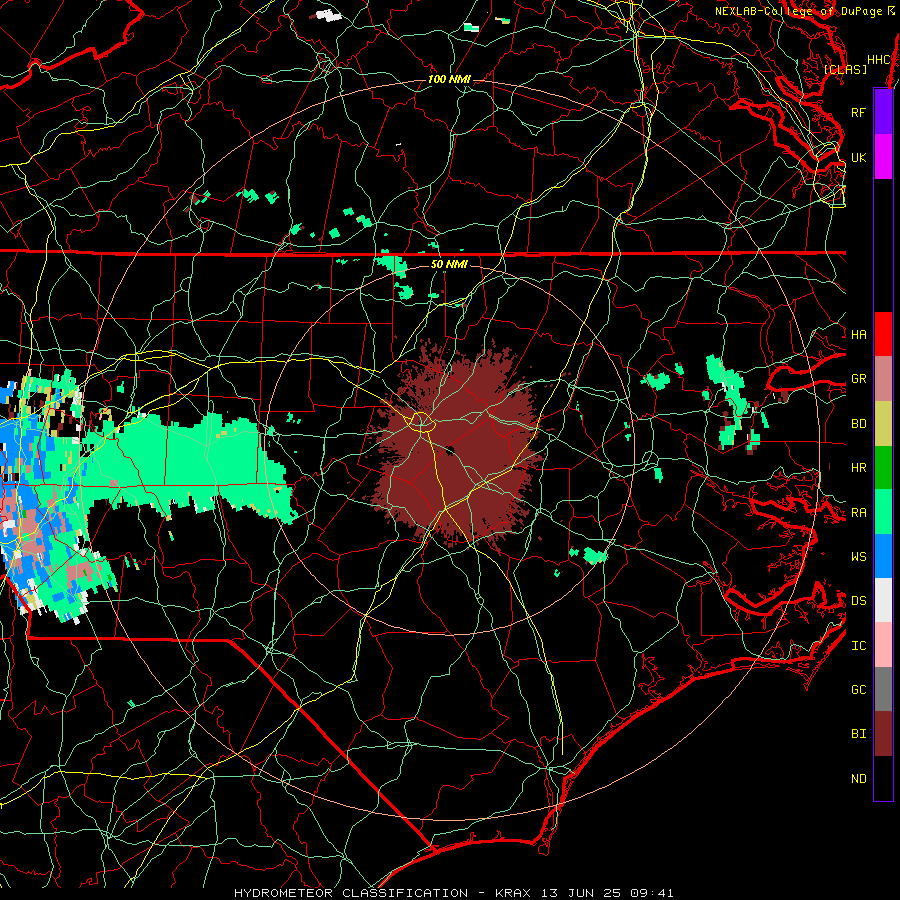Viewport: 900px width, 900px height.
Task: Click the 'ND' legend label
Action: pyautogui.click(x=858, y=779)
